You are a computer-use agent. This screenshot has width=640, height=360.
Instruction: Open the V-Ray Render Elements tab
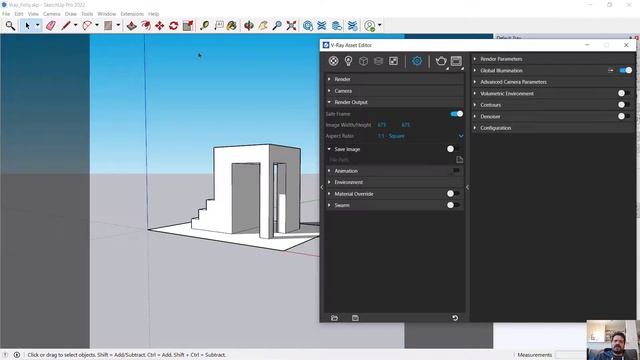[378, 61]
